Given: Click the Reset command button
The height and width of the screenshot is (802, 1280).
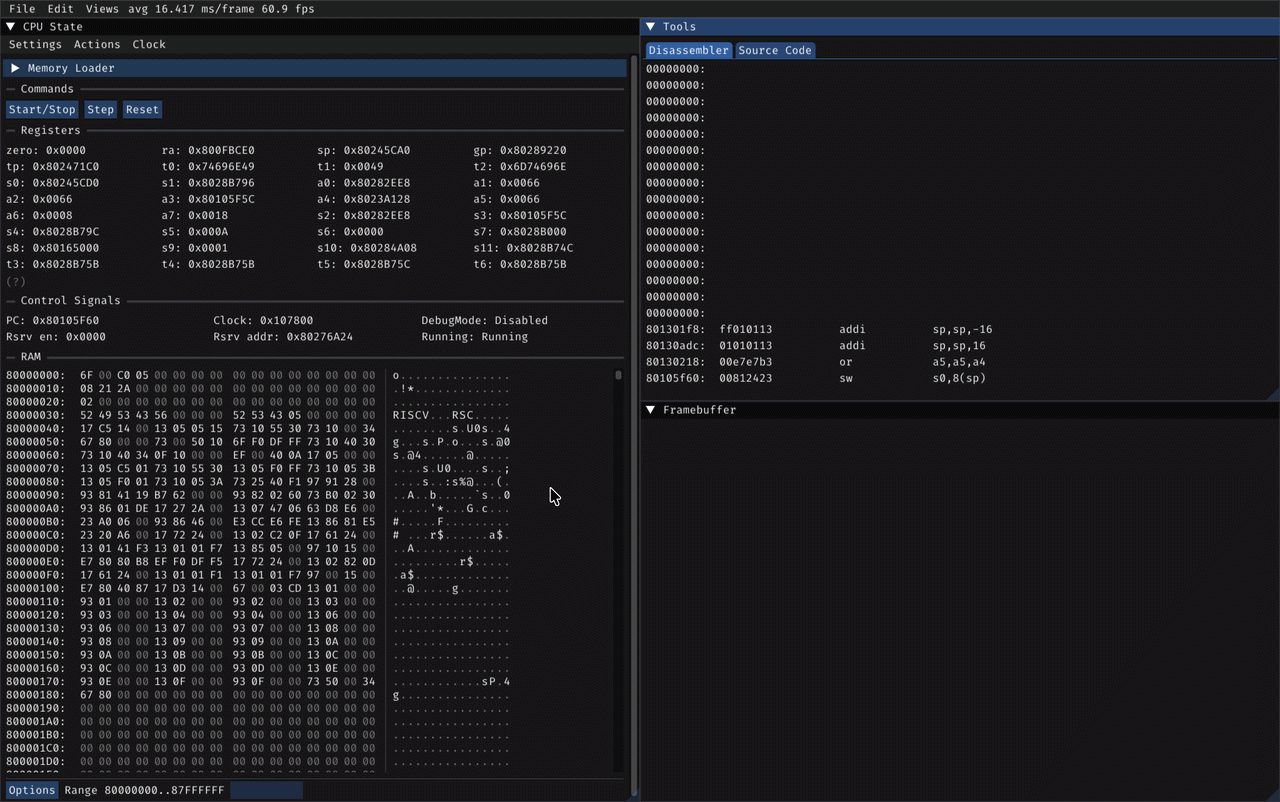Looking at the screenshot, I should pyautogui.click(x=142, y=110).
